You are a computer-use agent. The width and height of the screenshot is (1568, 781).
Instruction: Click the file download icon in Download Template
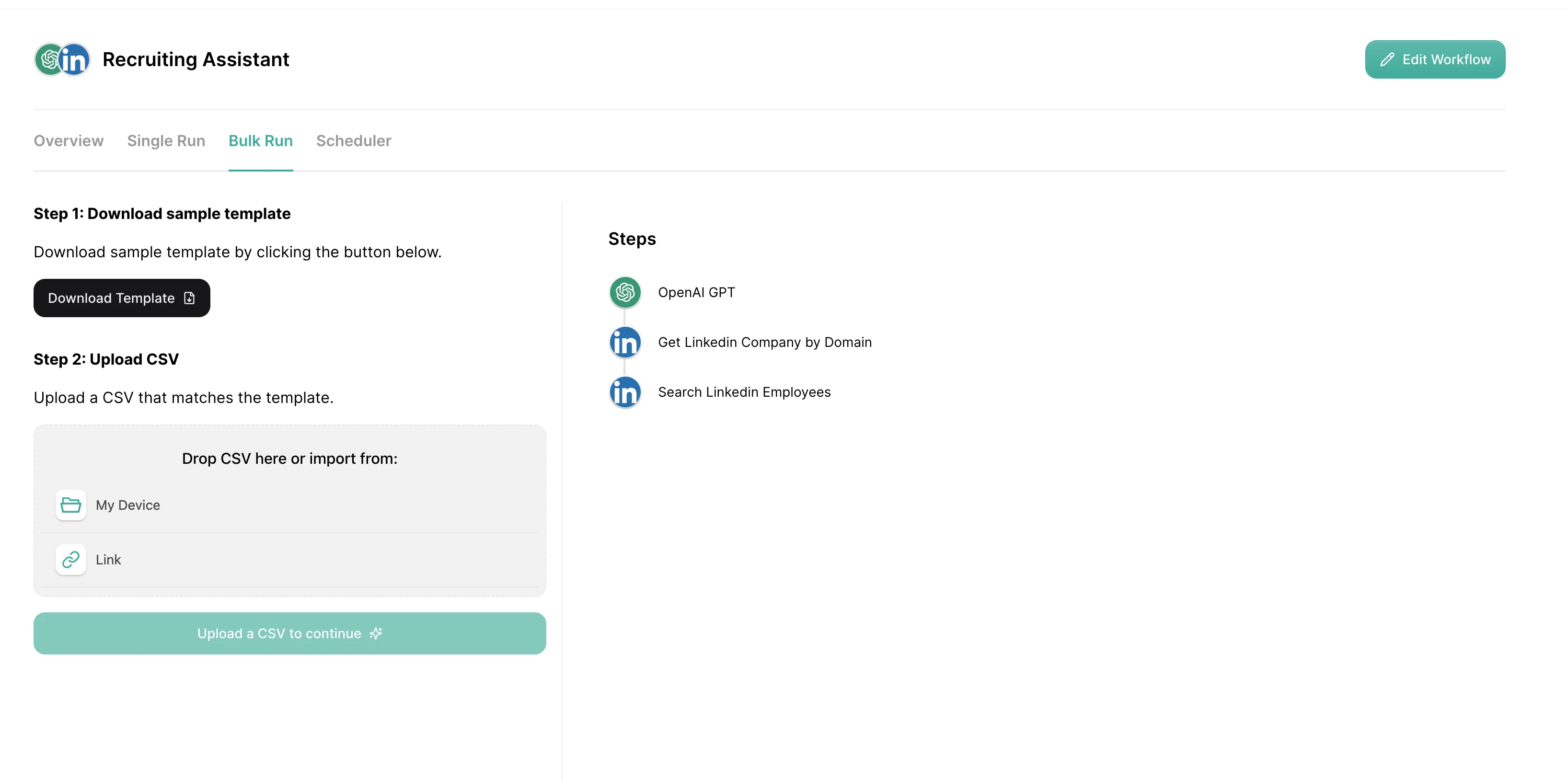(x=189, y=298)
